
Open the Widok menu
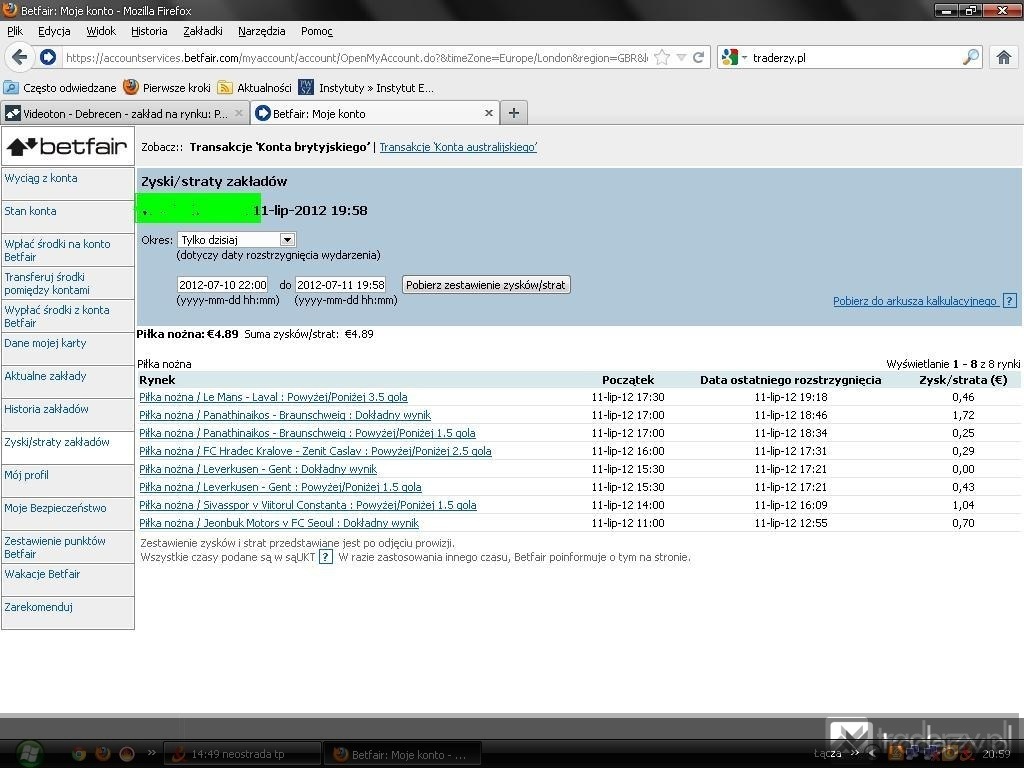coord(101,31)
